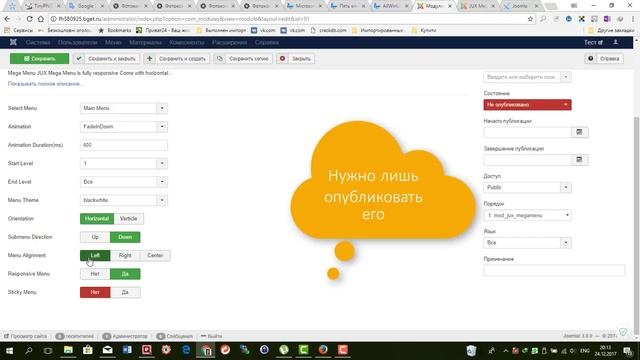
Task: Click the ENG language indicator in tray
Action: 584,351
